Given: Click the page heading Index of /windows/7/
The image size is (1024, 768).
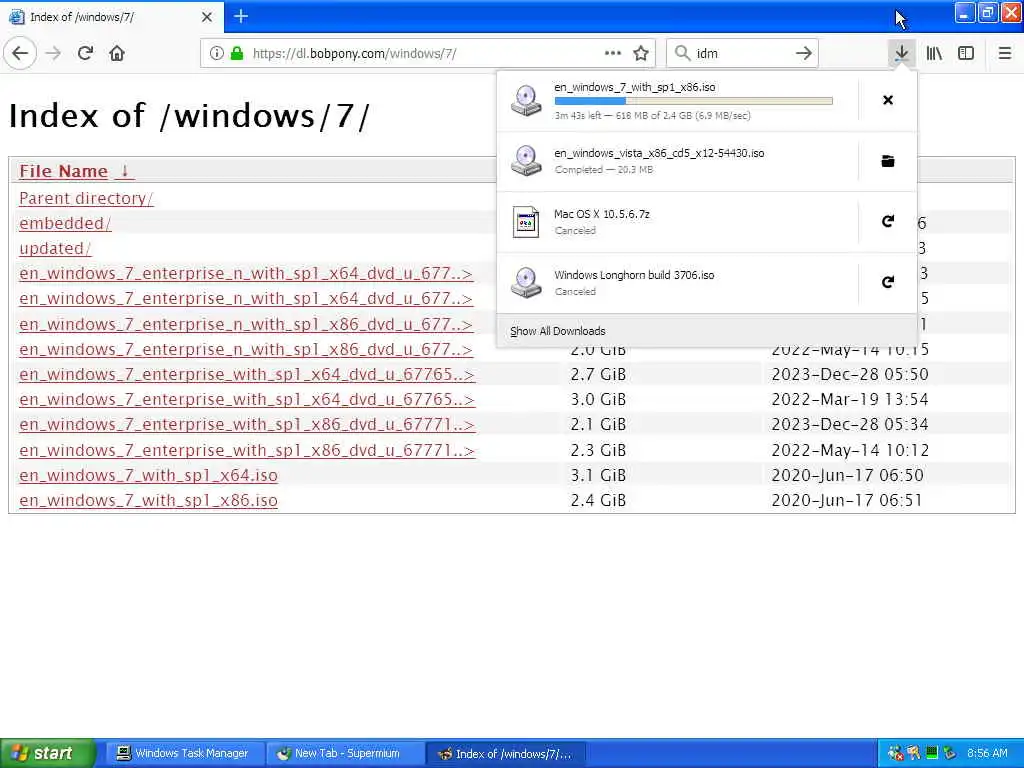Looking at the screenshot, I should [189, 116].
